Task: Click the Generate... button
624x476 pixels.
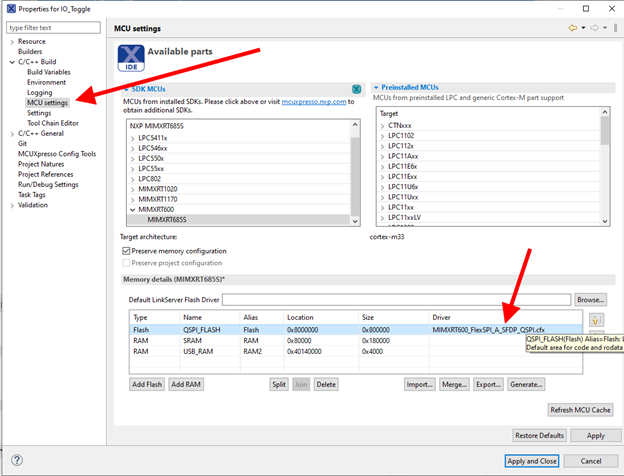Action: (x=526, y=384)
